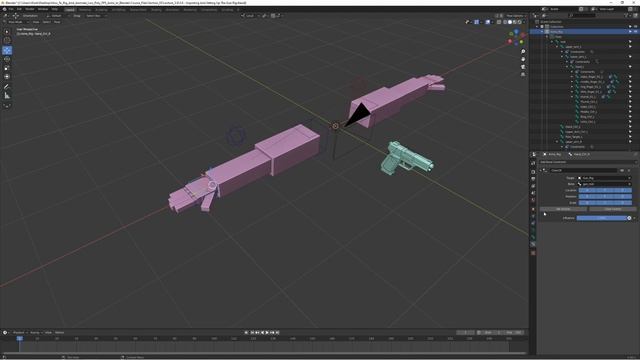
Task: Click the timeline horizontal scrollbar
Action: point(263,353)
